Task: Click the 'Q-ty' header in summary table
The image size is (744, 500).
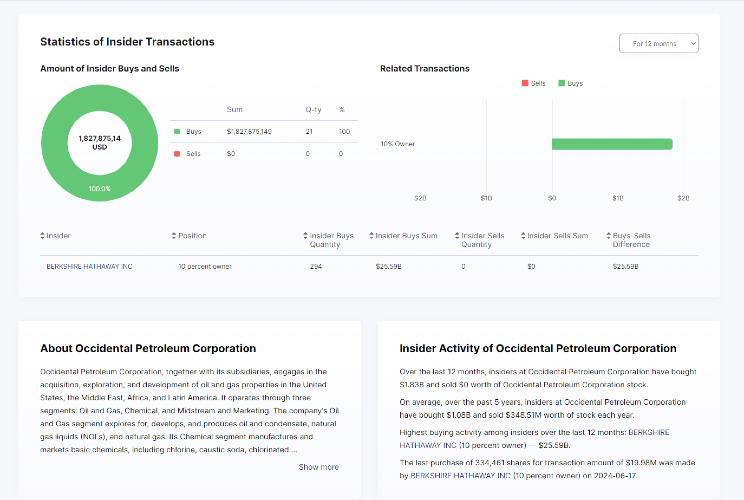Action: pyautogui.click(x=313, y=110)
